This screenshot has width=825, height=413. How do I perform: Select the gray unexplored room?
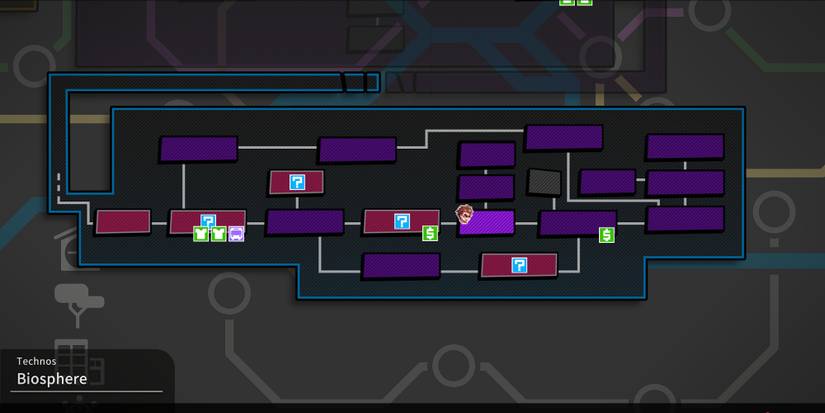click(x=544, y=183)
